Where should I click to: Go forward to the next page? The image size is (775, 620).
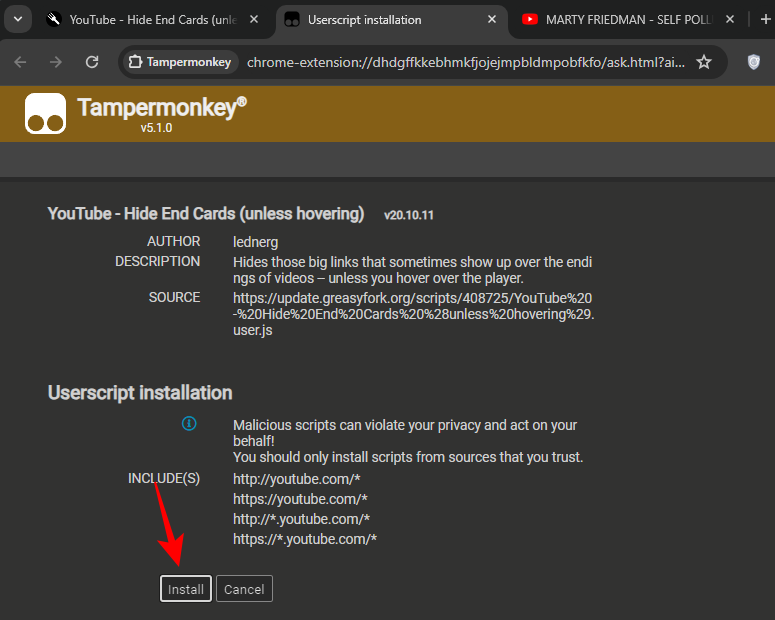coord(56,62)
